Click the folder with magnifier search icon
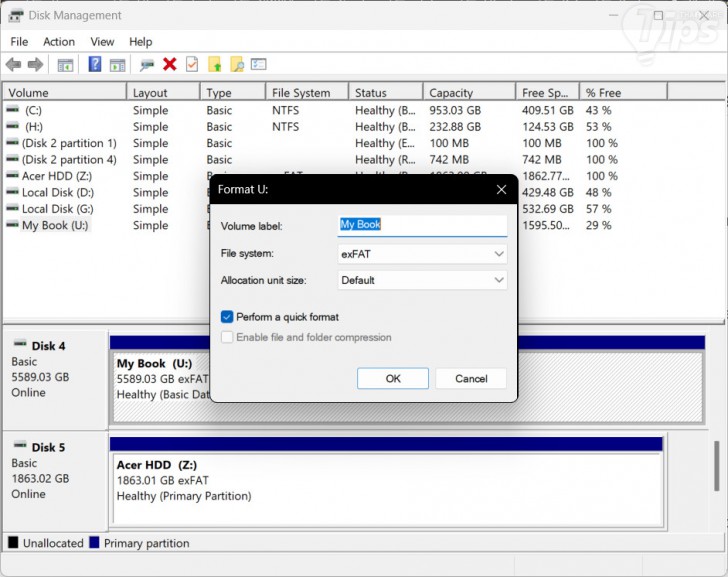Viewport: 728px width, 577px height. (x=237, y=64)
